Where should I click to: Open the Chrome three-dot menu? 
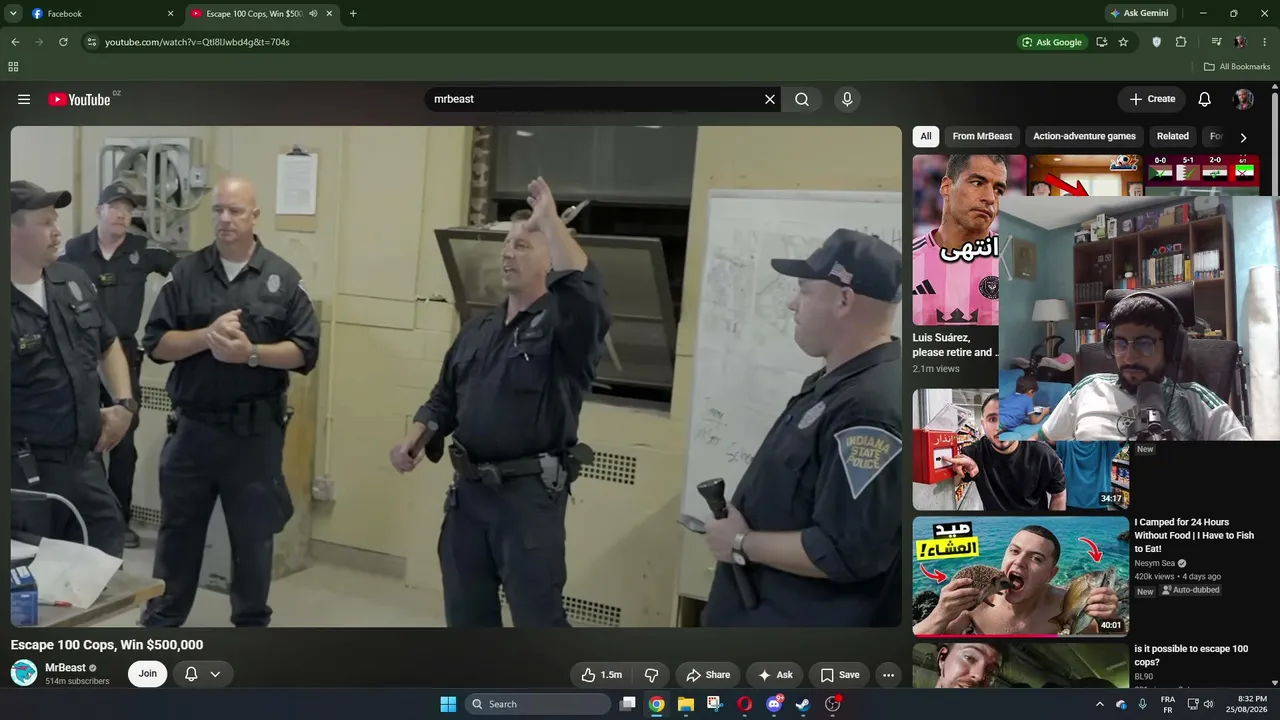[x=1265, y=42]
